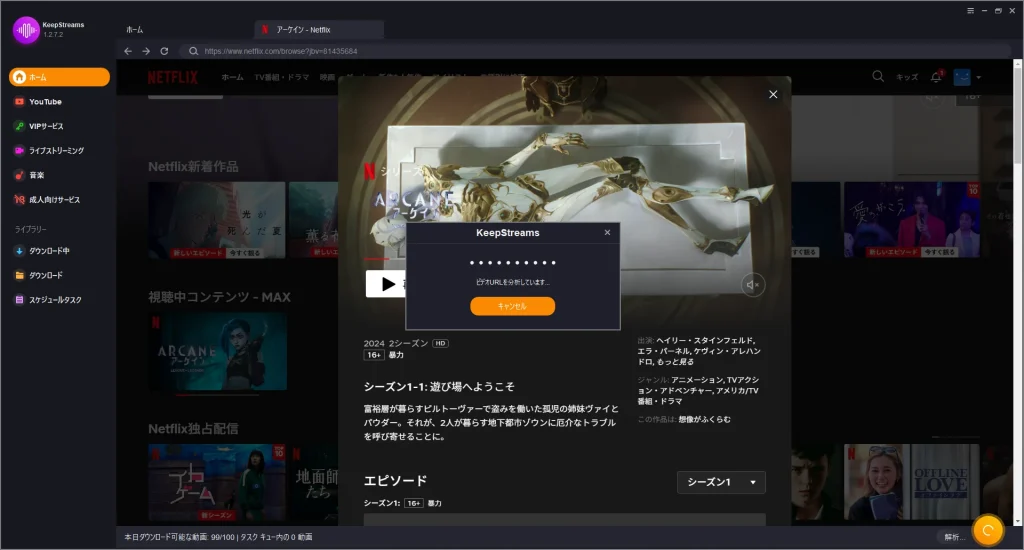This screenshot has height=550, width=1024.
Task: Open キッズ link in Netflix header
Action: (x=906, y=77)
